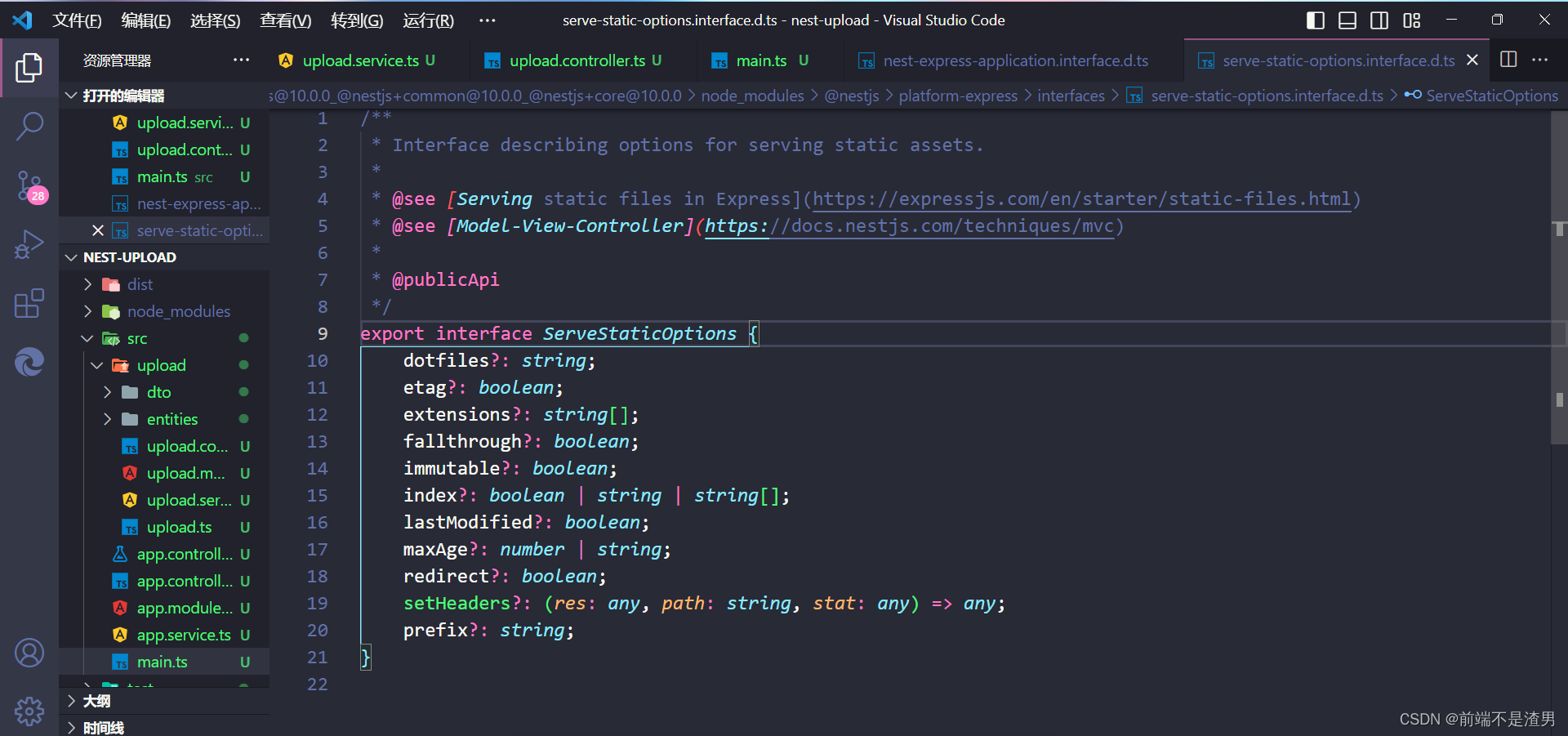Show more menu items via title bar ellipsis
Viewport: 1568px width, 736px height.
(x=488, y=20)
